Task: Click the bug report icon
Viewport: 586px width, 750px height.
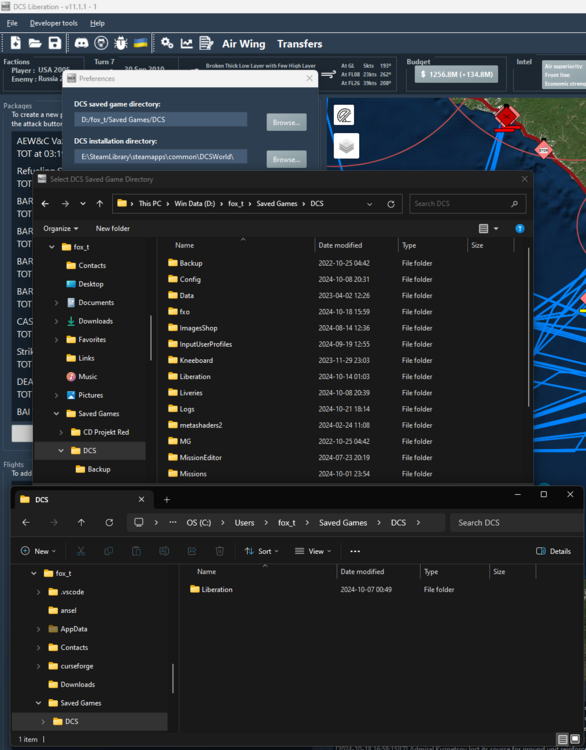Action: [x=121, y=44]
